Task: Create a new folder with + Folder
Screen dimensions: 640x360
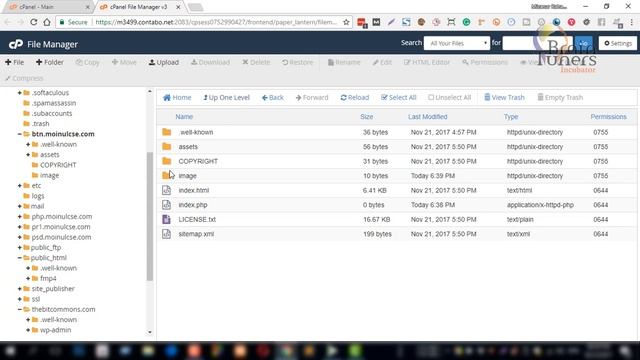Action: point(49,62)
